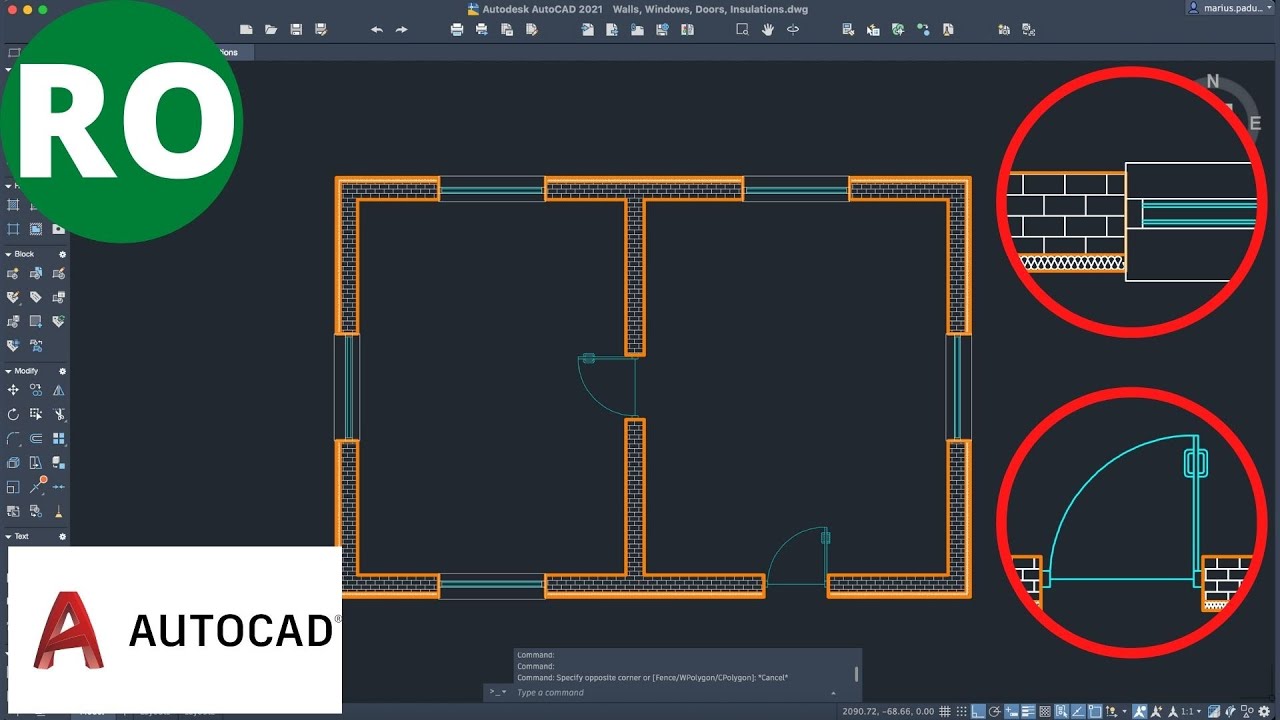Screen dimensions: 1280x720
Task: Click the attribute tag icon in the Block panel
Action: pos(36,297)
